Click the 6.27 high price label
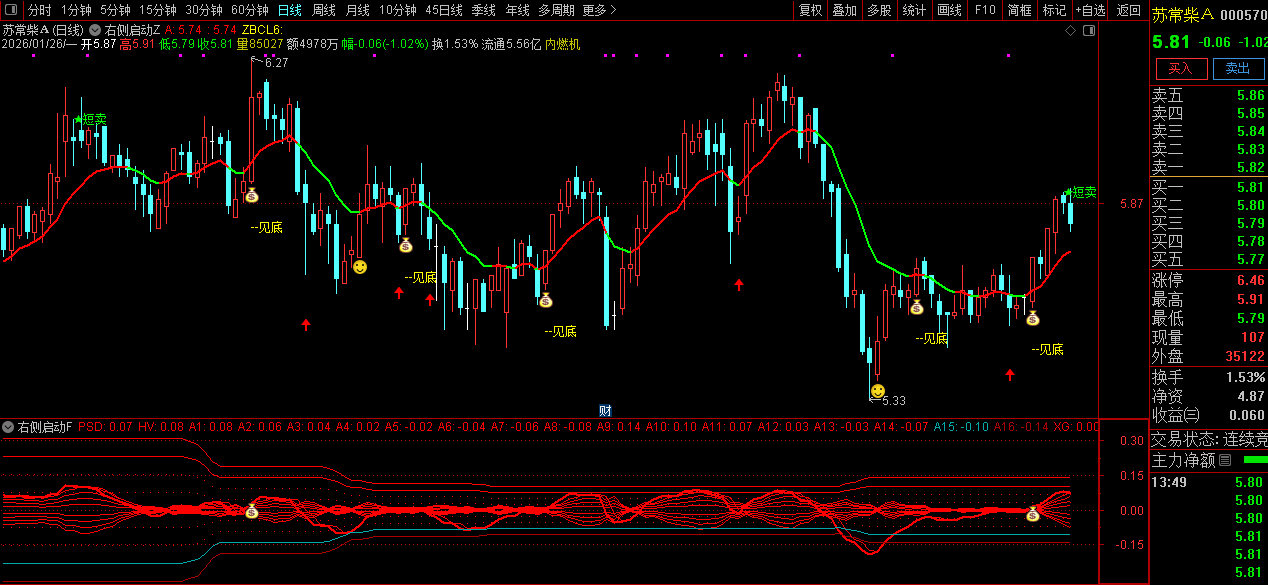 pos(276,63)
